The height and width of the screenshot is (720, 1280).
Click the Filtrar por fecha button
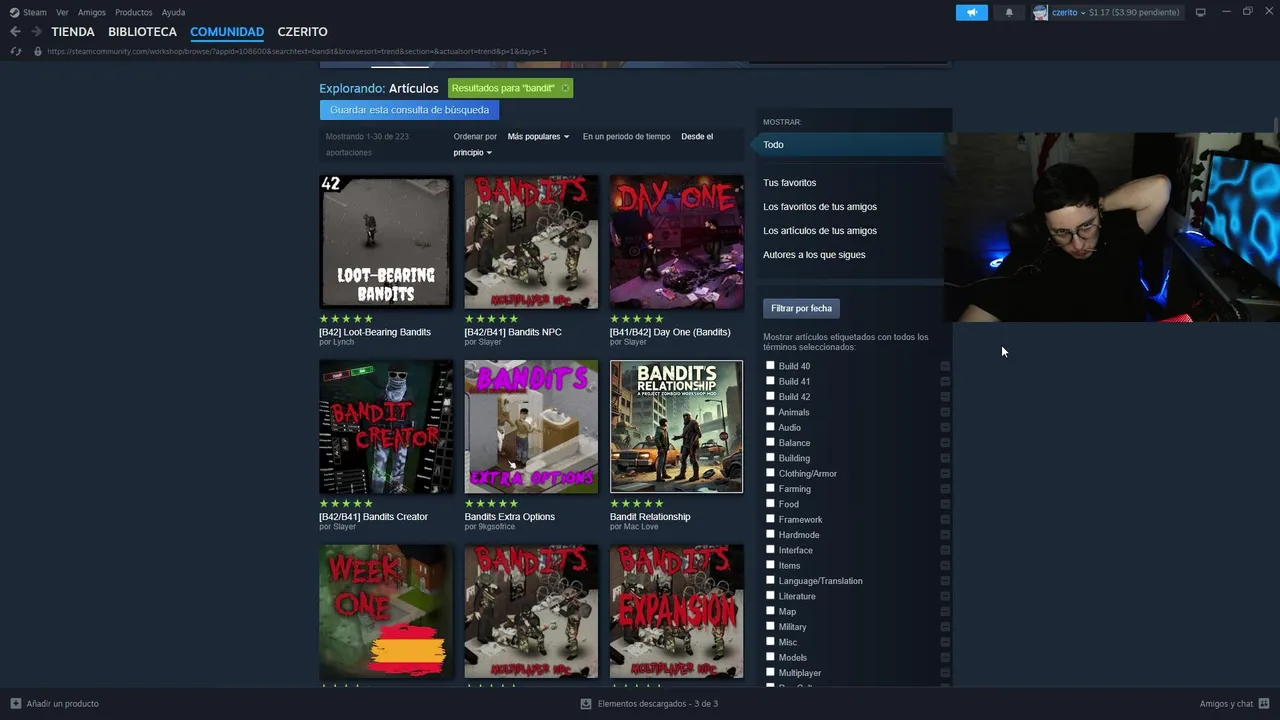point(801,308)
